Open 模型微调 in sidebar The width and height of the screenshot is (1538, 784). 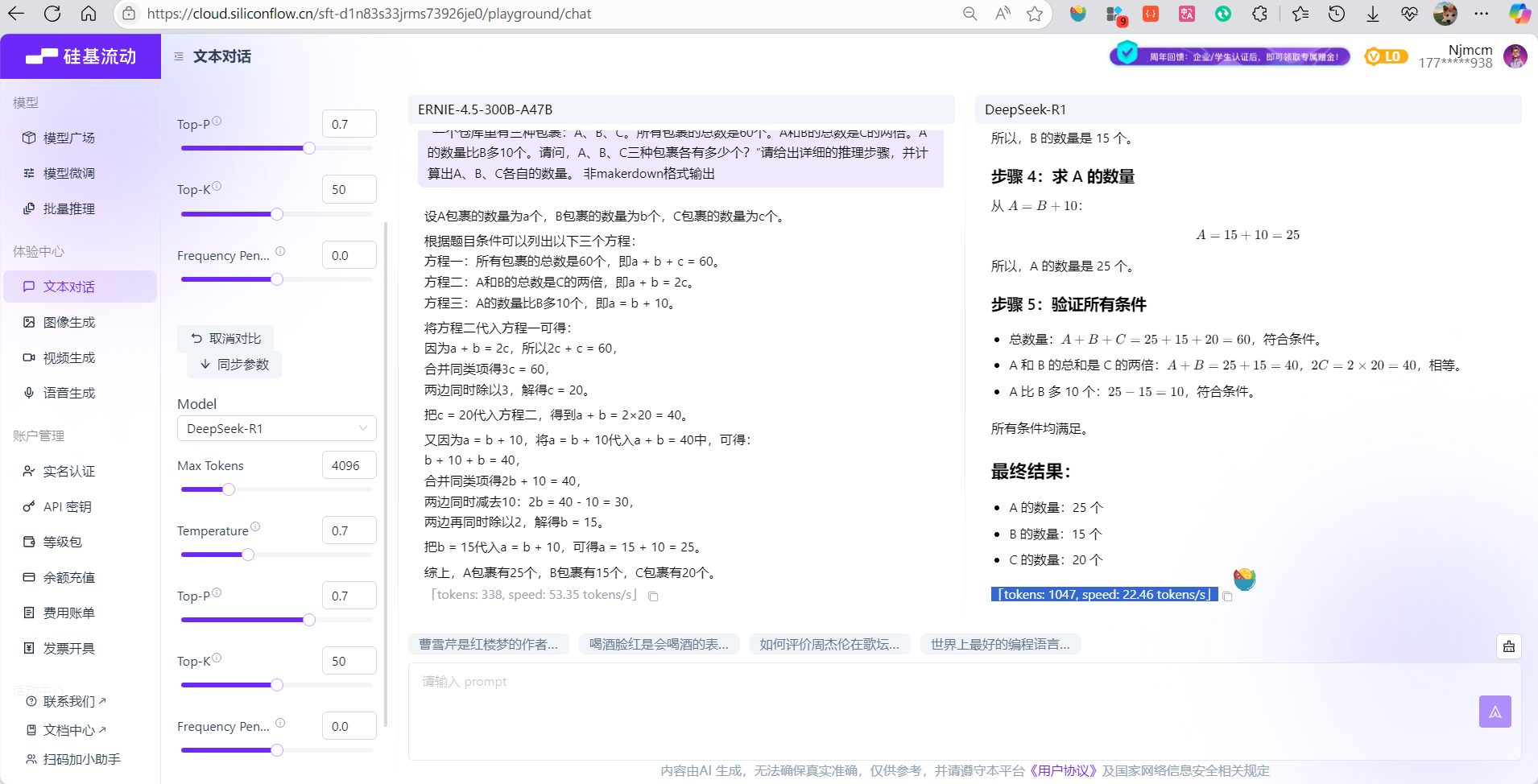pyautogui.click(x=81, y=173)
